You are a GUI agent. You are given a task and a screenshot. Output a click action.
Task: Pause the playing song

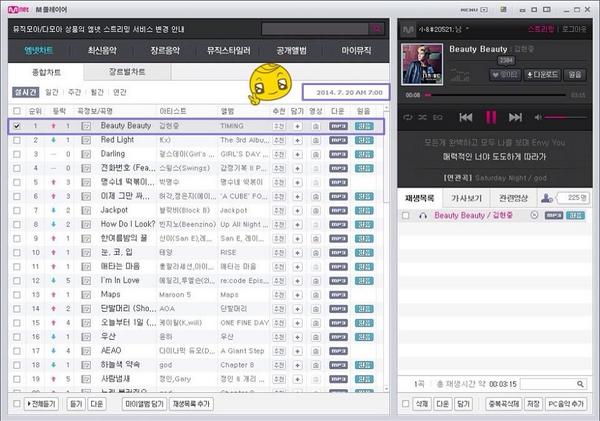coord(491,117)
